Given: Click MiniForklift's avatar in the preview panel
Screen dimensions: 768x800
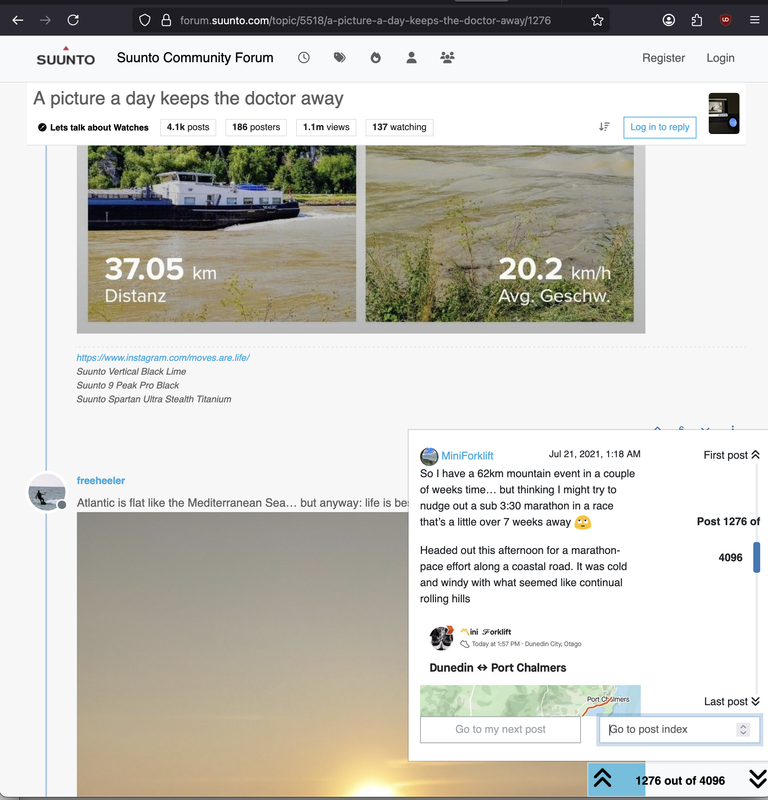Looking at the screenshot, I should (x=429, y=456).
